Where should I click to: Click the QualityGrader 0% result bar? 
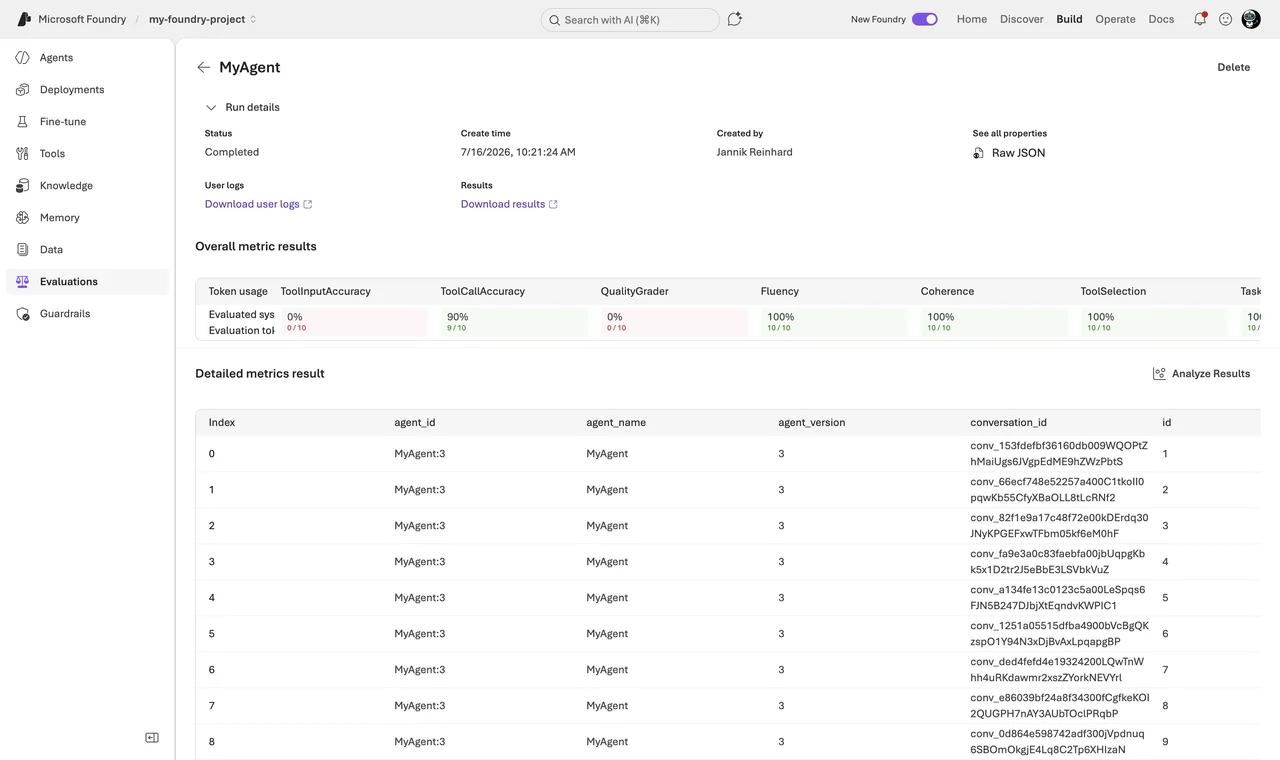(674, 322)
